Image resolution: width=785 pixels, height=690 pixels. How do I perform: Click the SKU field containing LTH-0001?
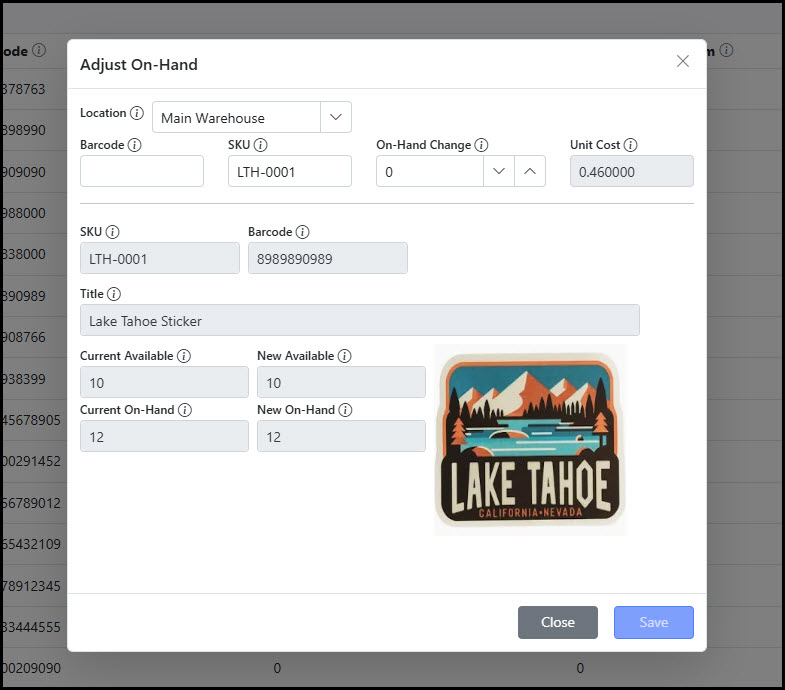[290, 171]
